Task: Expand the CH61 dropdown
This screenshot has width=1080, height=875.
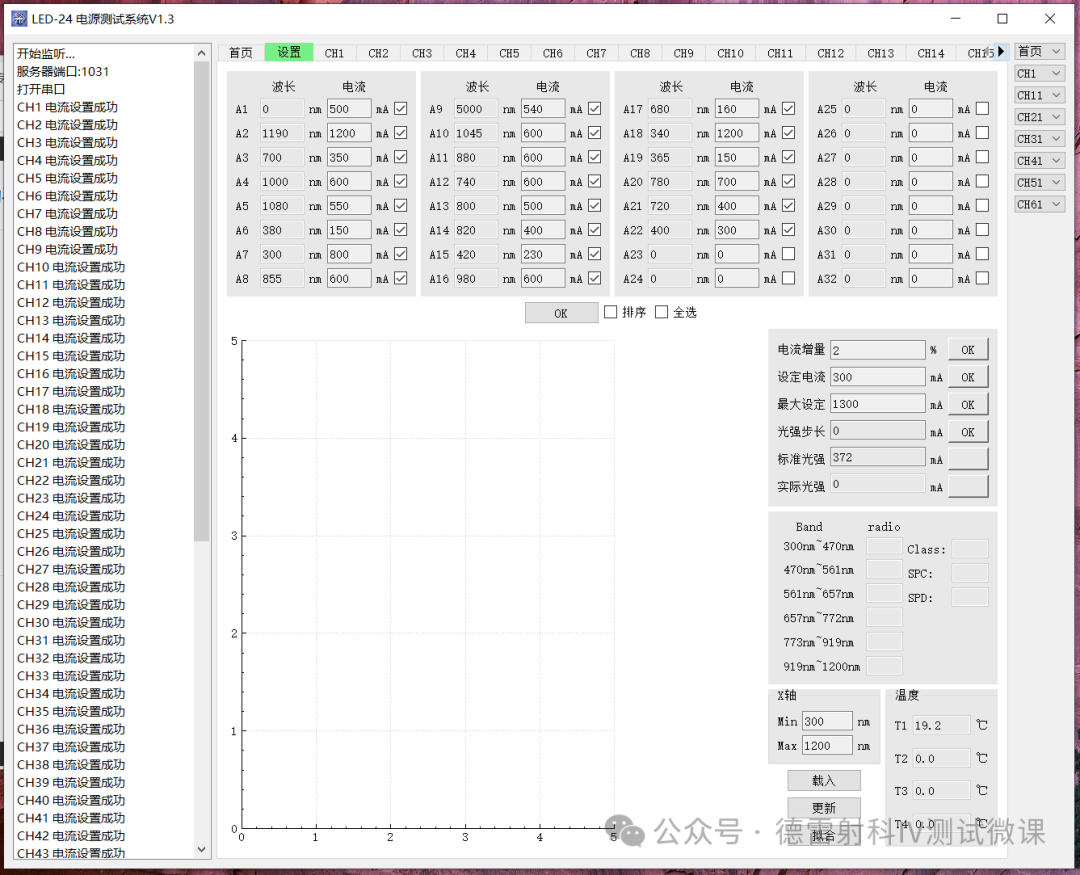Action: click(1039, 204)
